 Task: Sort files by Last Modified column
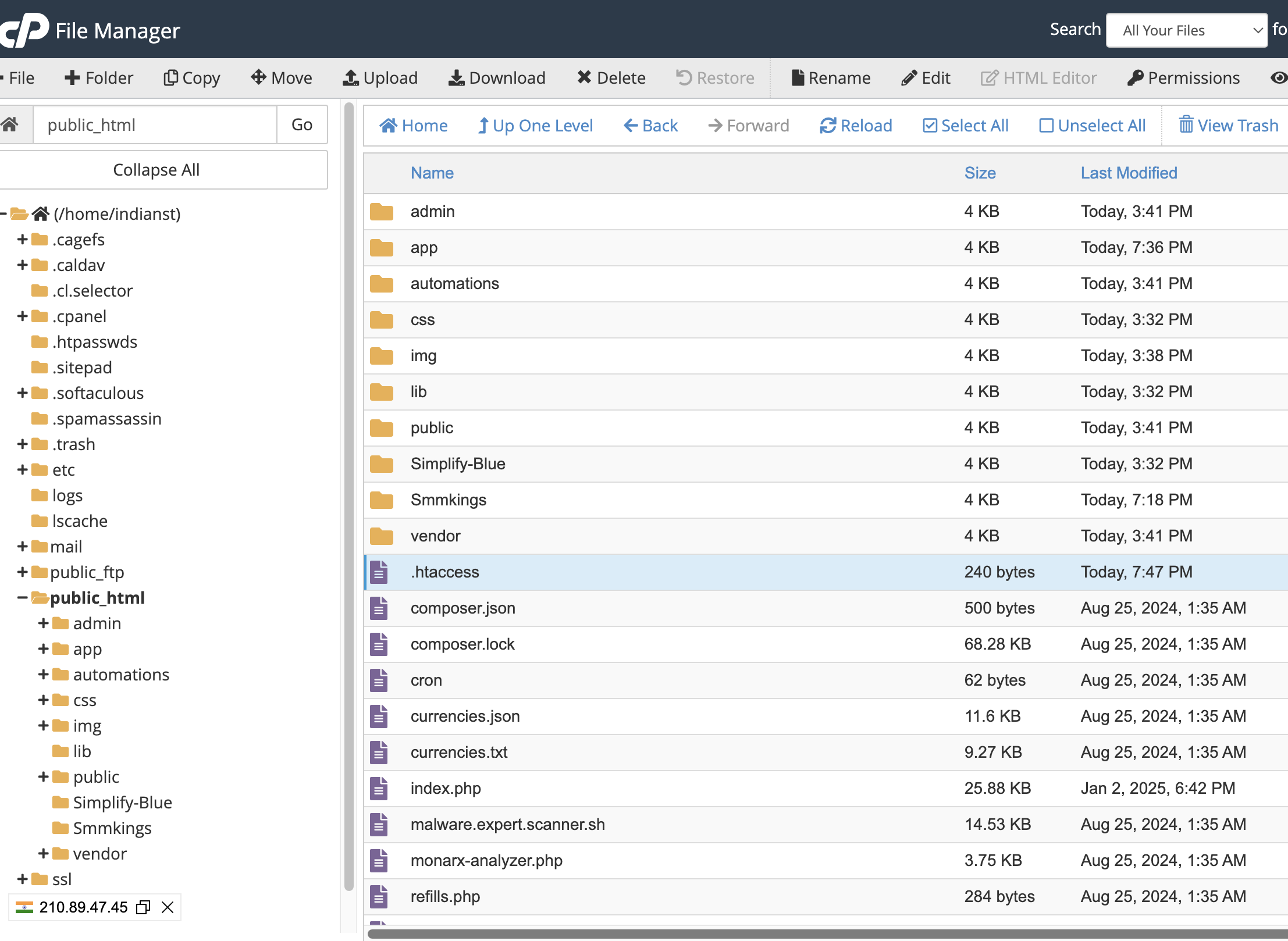point(1129,173)
